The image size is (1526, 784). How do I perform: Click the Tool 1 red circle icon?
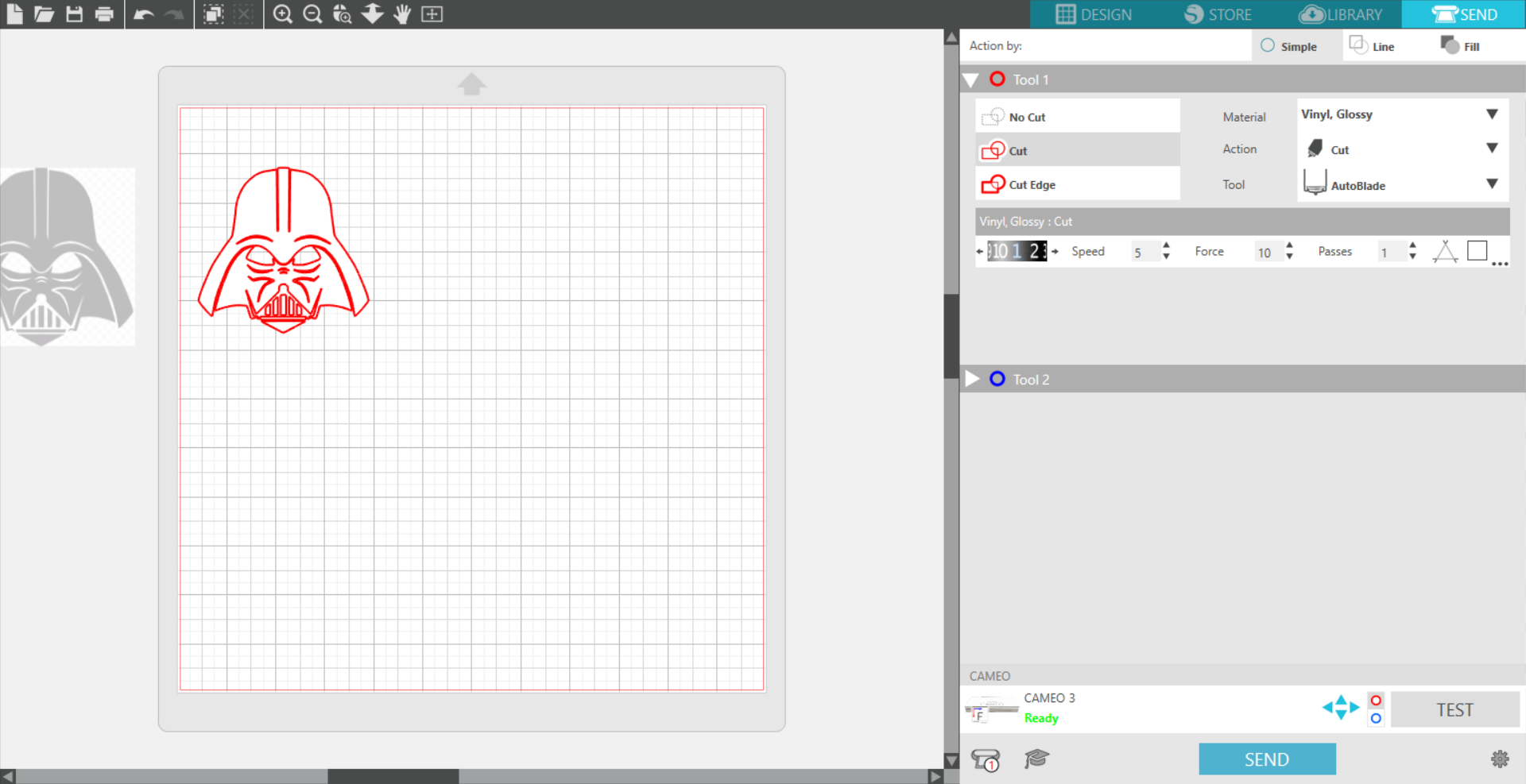click(x=997, y=79)
